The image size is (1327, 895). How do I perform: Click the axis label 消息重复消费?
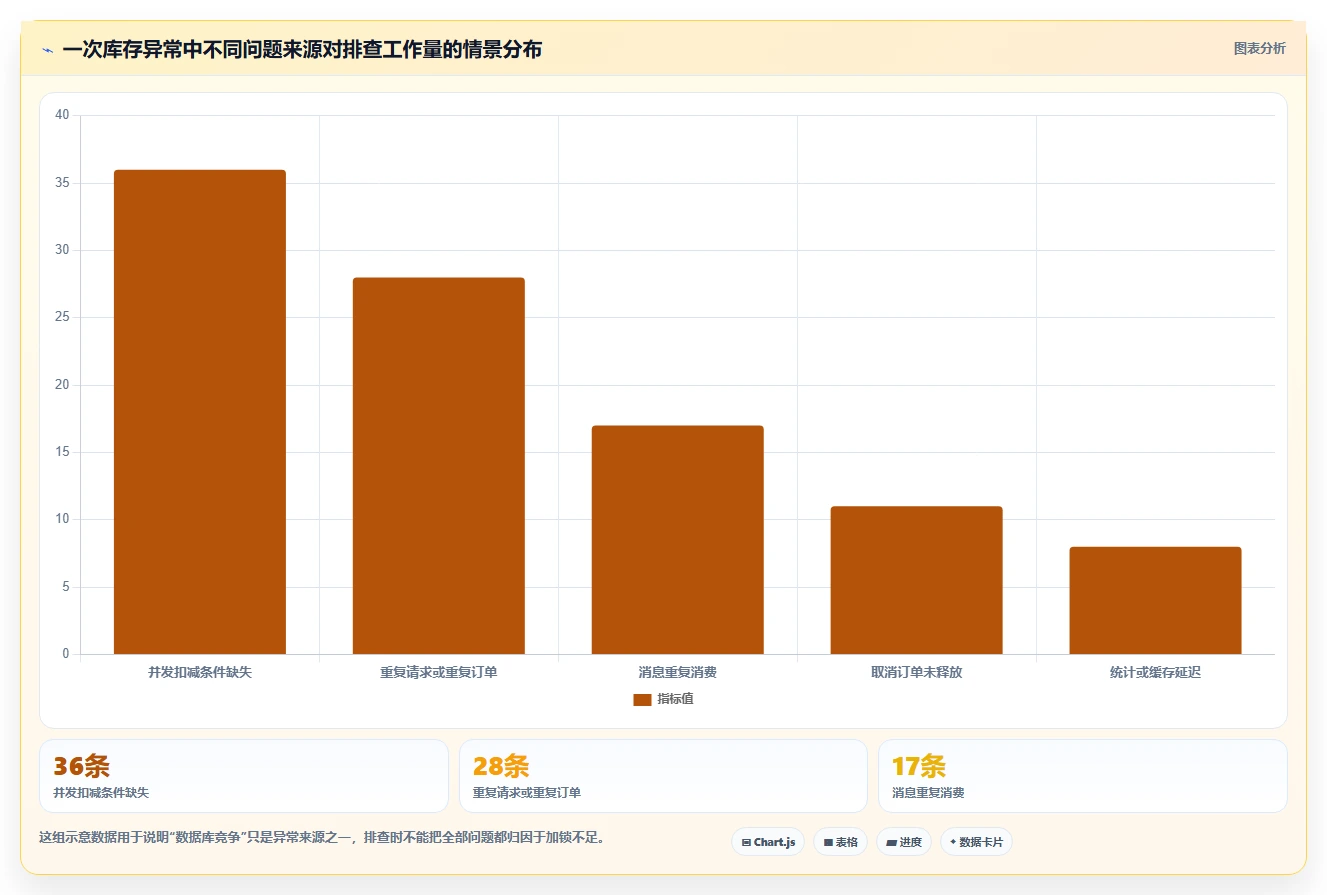click(x=677, y=673)
